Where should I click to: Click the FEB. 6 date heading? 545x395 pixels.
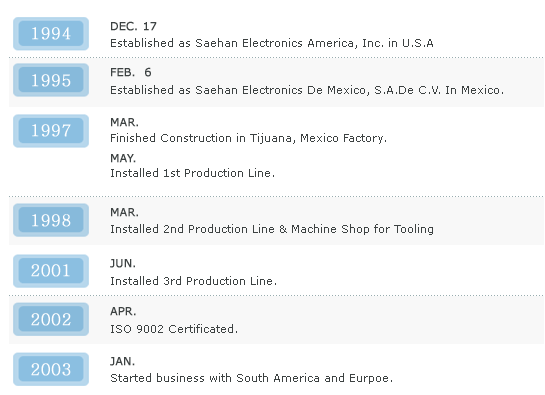(131, 72)
